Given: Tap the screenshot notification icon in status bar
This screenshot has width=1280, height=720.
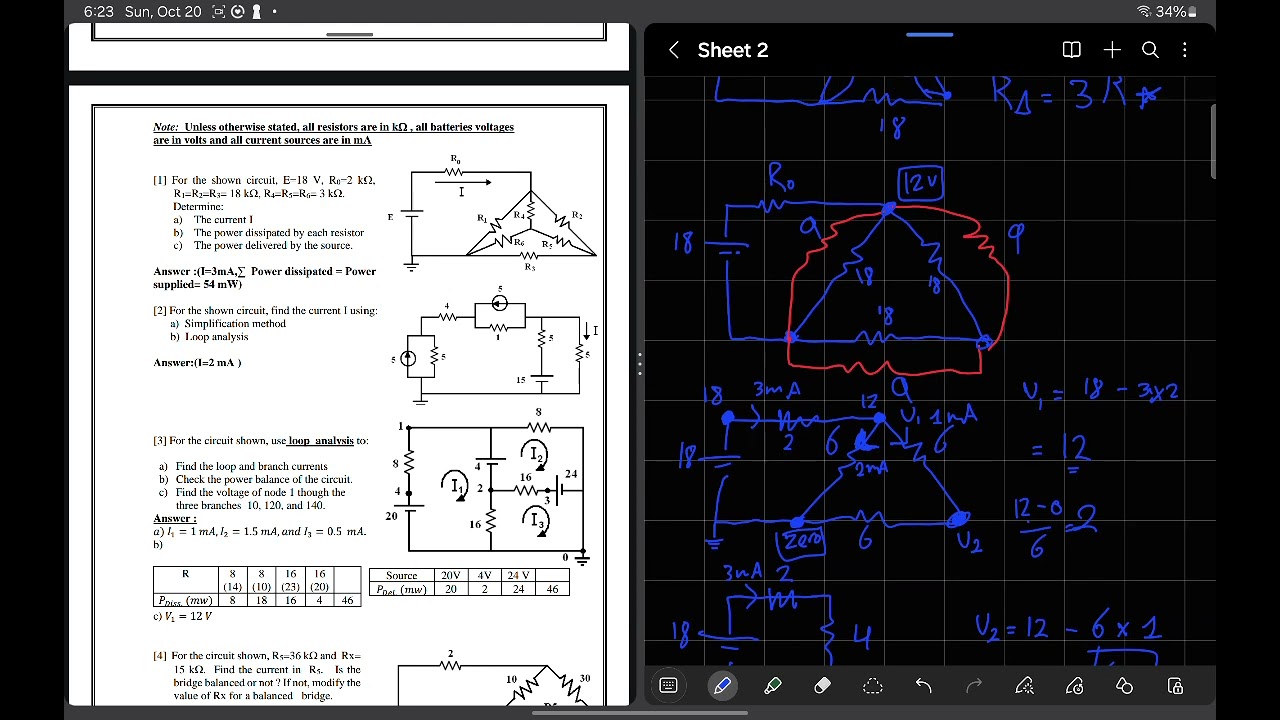Looking at the screenshot, I should (219, 12).
